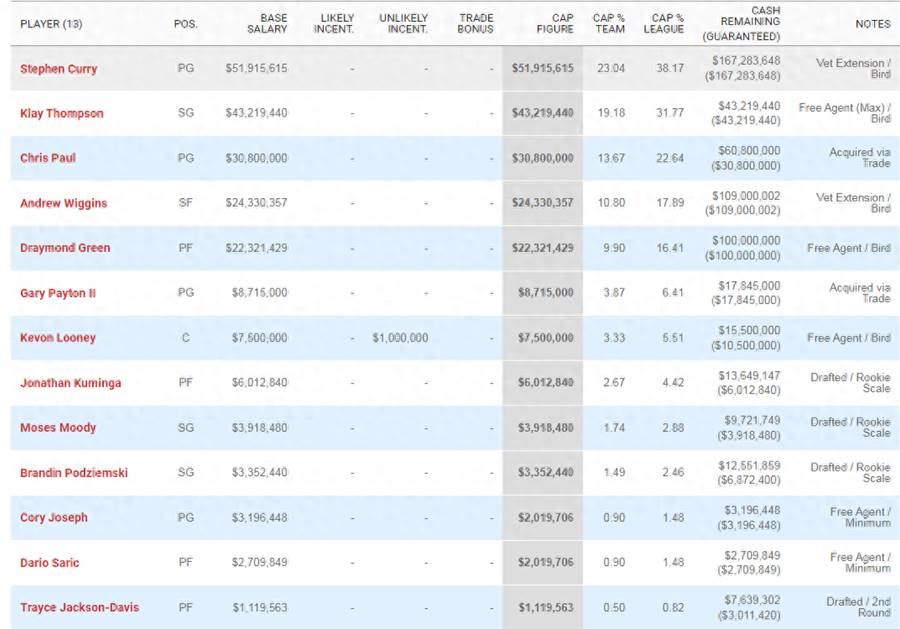This screenshot has height=629, width=900.
Task: Sort by the LIKELY INCENT. header
Action: (x=334, y=24)
